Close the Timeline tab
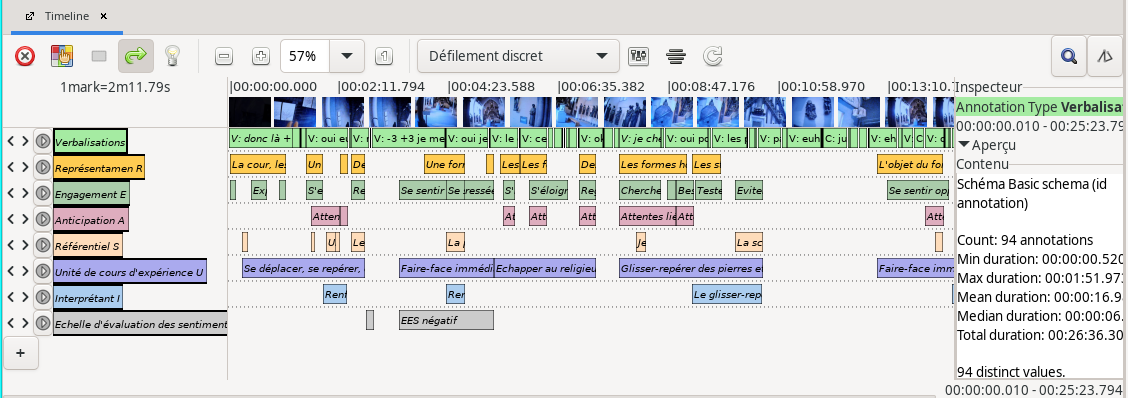The height and width of the screenshot is (398, 1128). click(x=104, y=16)
